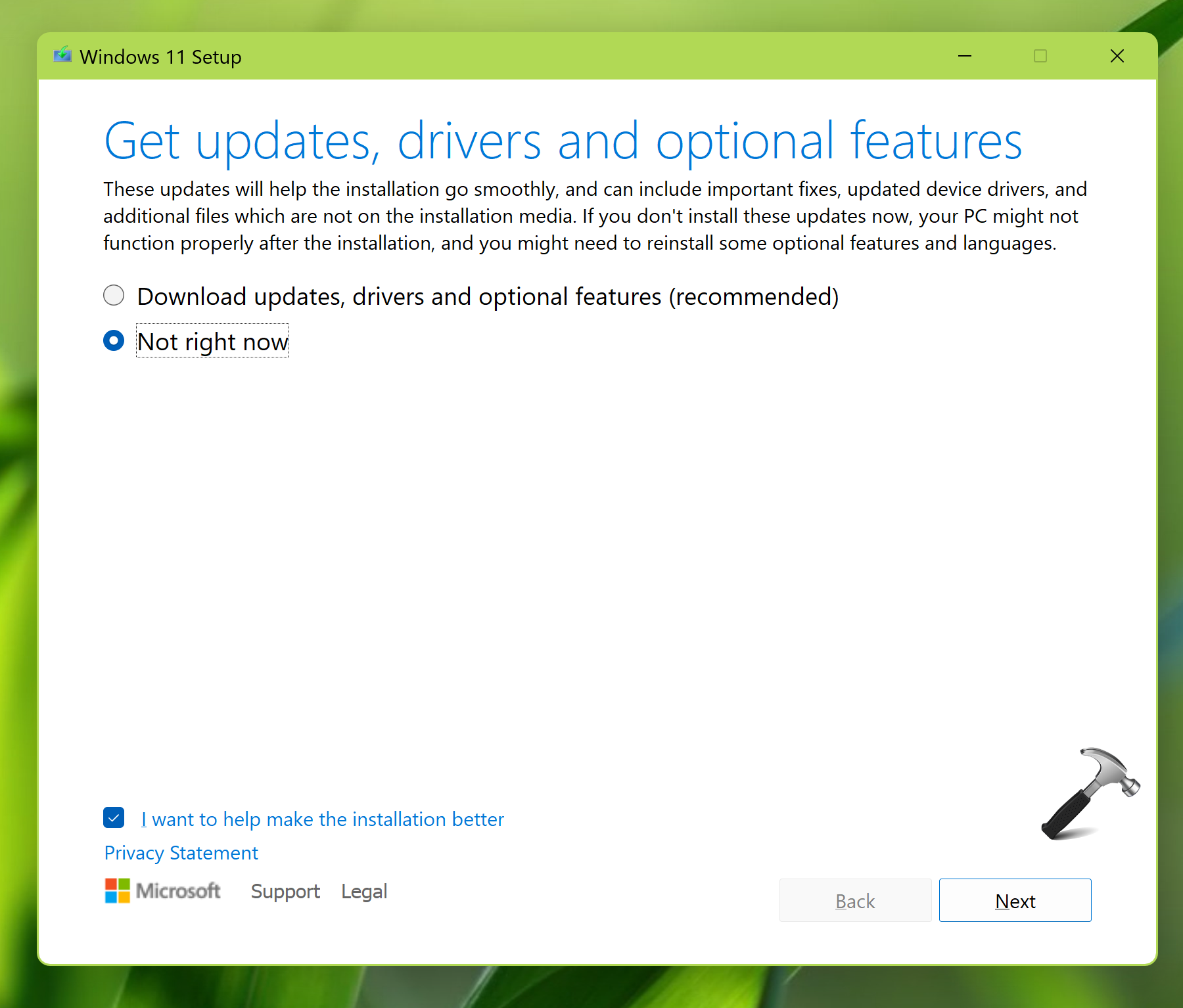Screen dimensions: 1183x1008
Task: Open the Privacy Statement link
Action: pyautogui.click(x=181, y=853)
